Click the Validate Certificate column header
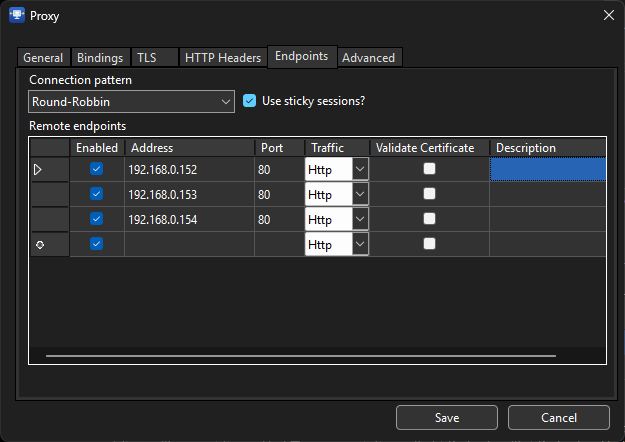 (429, 147)
